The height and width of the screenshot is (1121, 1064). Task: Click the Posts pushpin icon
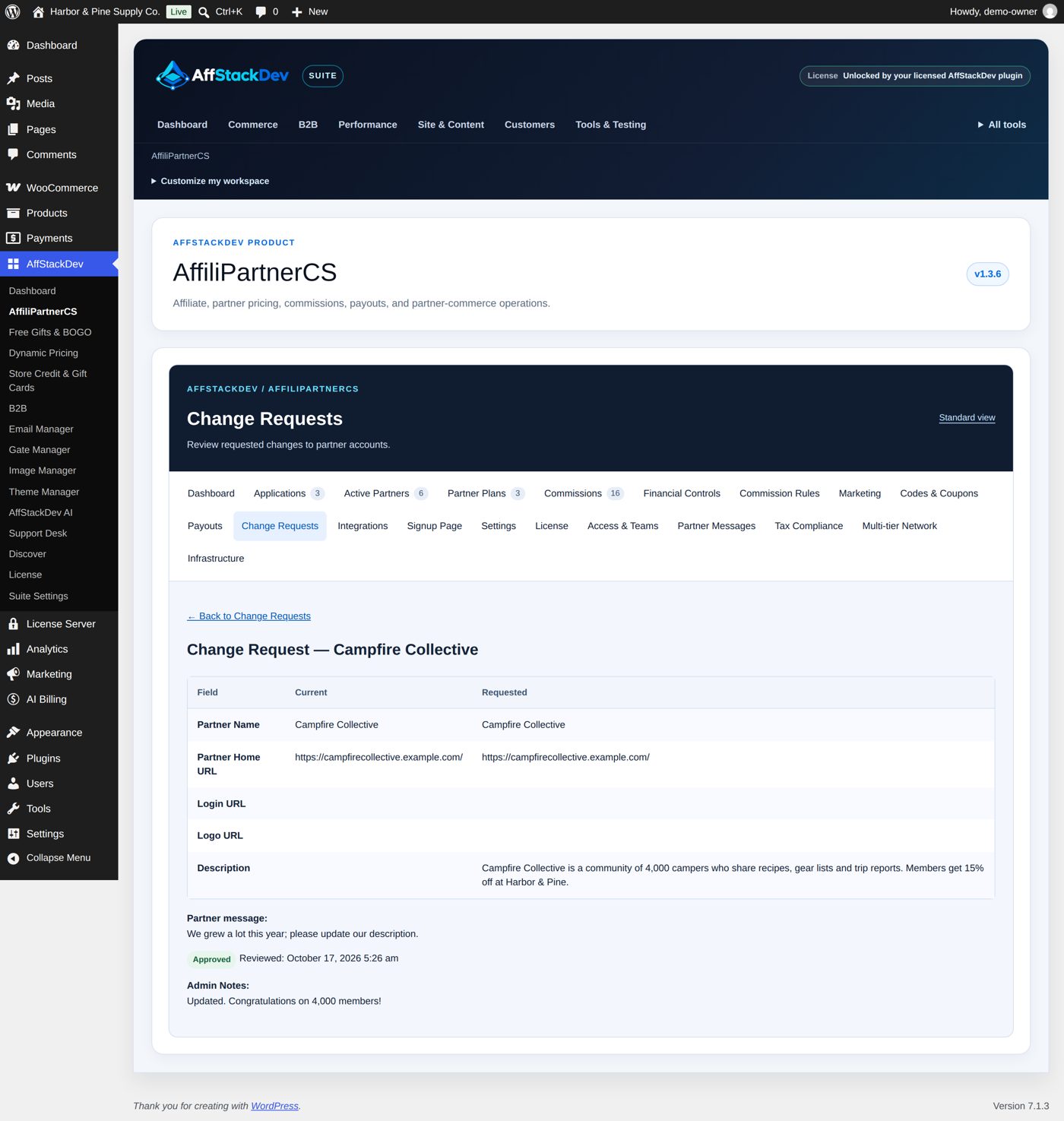tap(13, 78)
